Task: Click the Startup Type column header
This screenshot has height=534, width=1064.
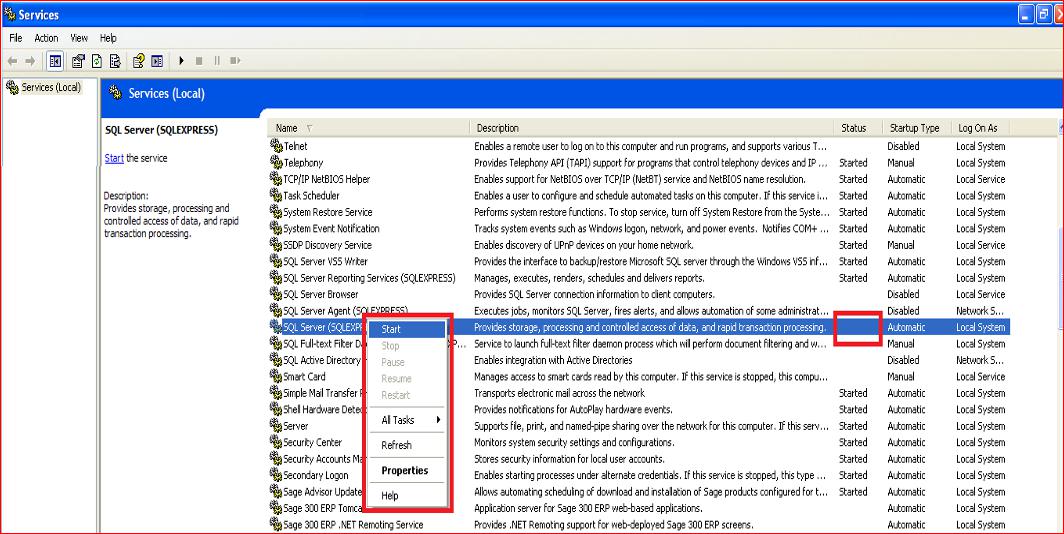Action: pyautogui.click(x=917, y=128)
